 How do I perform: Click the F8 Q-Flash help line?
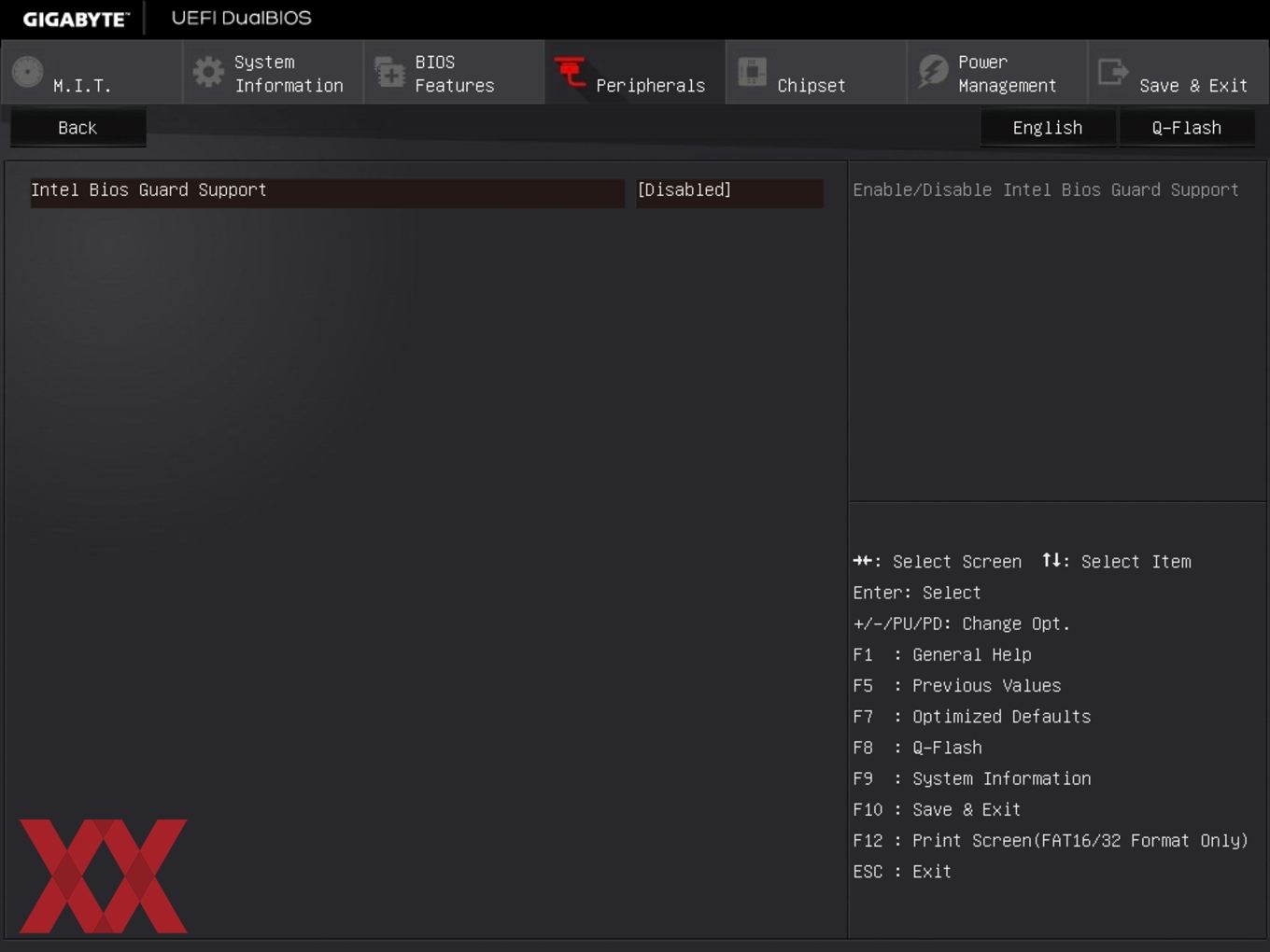tap(918, 748)
